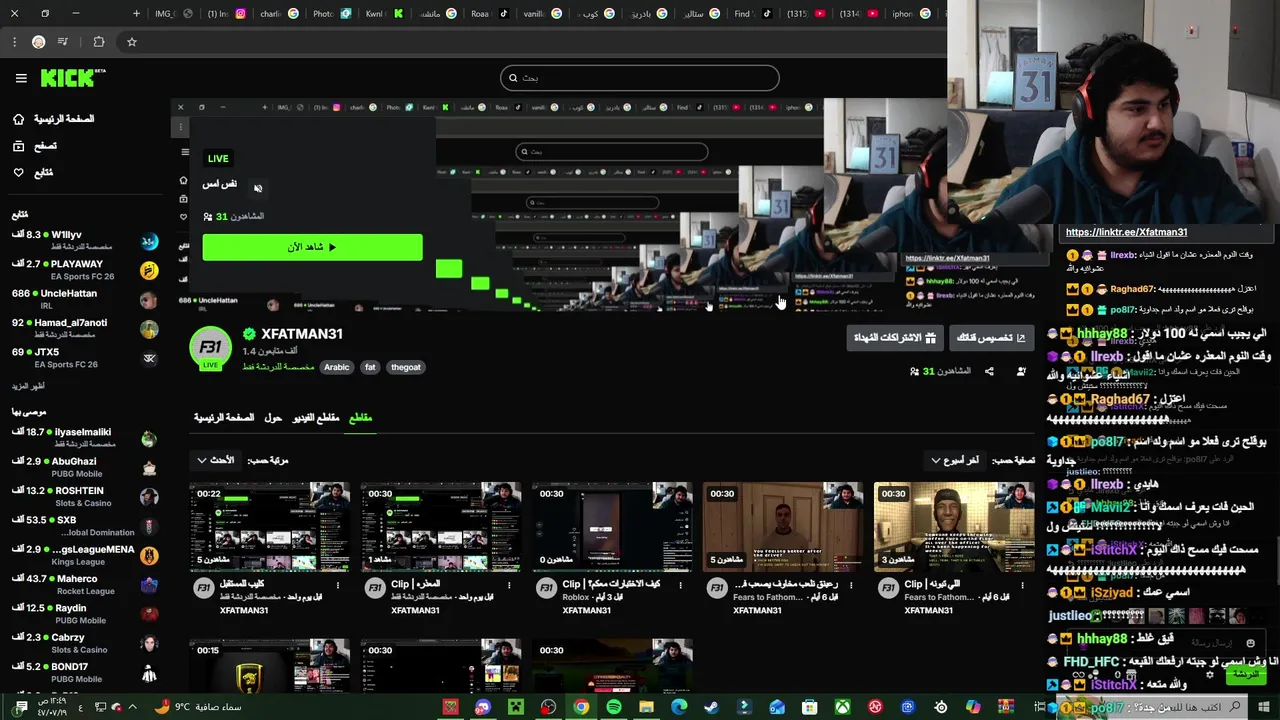Open File Explorer from the taskbar
The image size is (1280, 720).
coord(647,707)
